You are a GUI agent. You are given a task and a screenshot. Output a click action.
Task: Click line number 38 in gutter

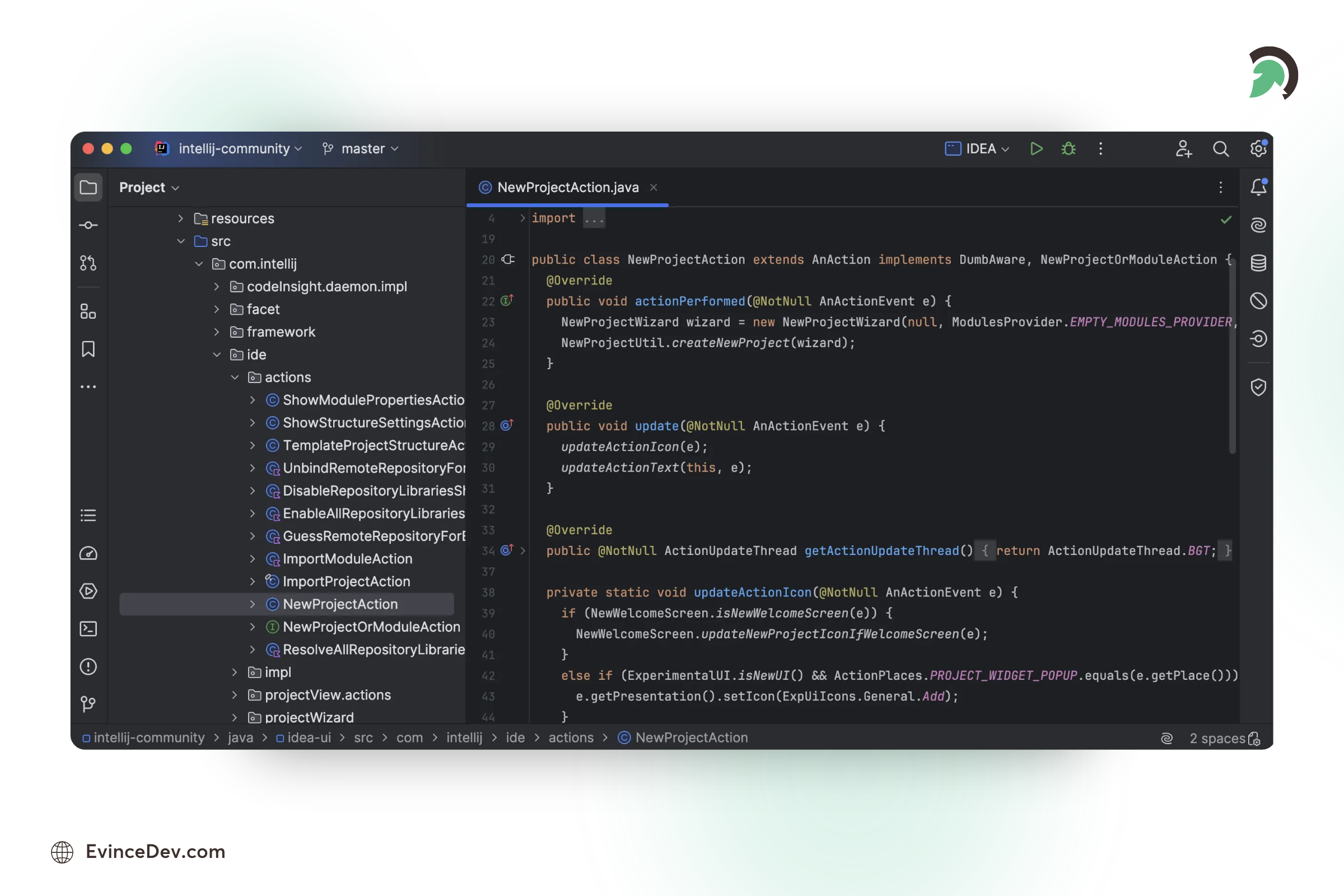click(488, 592)
